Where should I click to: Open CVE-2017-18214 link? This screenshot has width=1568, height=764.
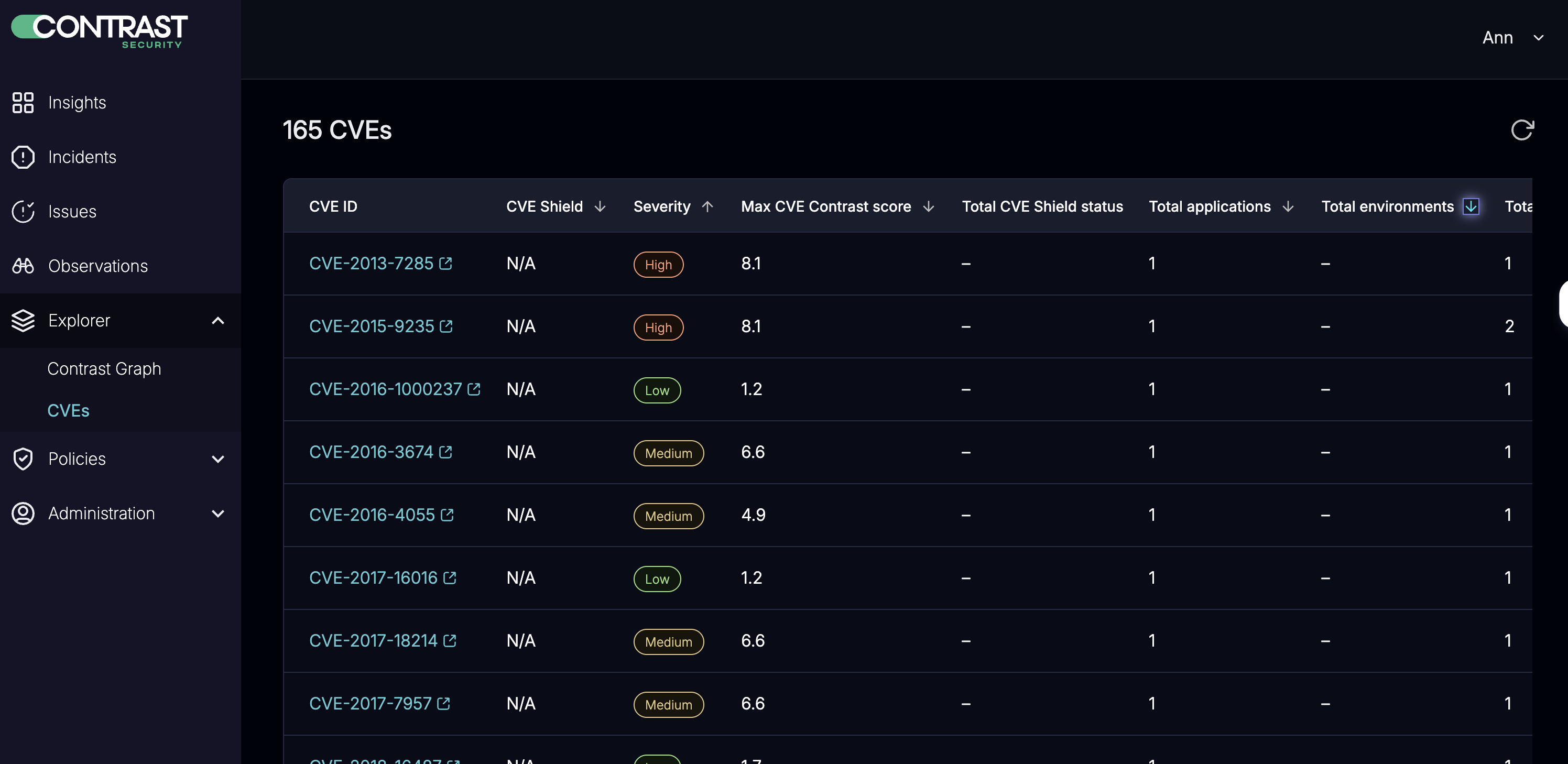[374, 640]
